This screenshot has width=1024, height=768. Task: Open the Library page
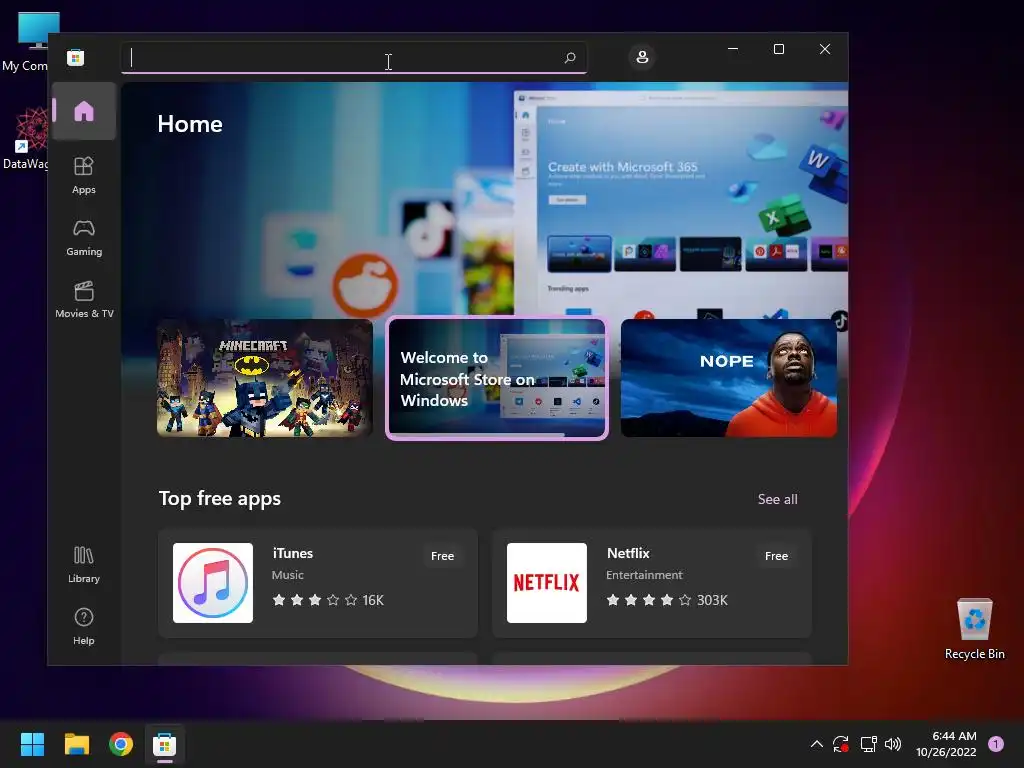[84, 565]
